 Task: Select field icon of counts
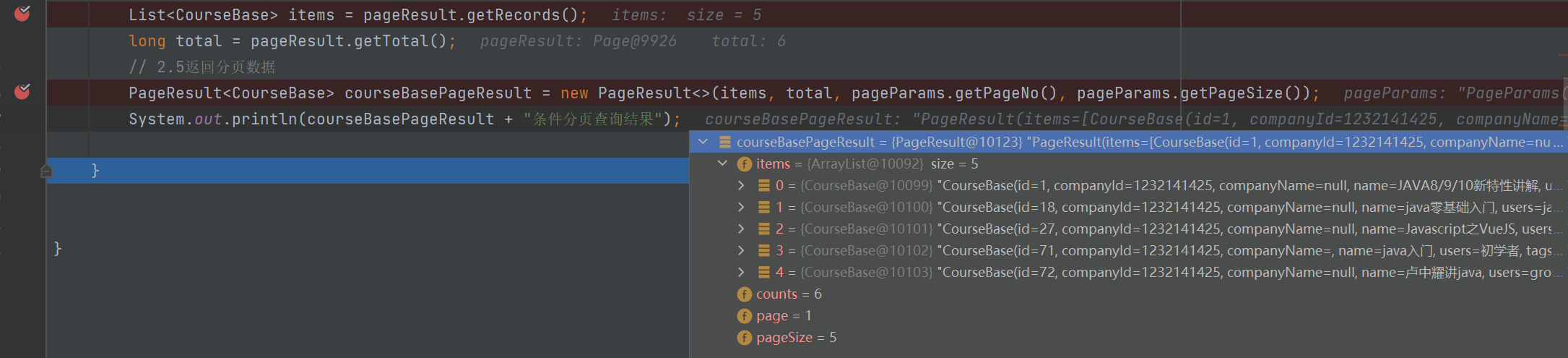[x=745, y=294]
